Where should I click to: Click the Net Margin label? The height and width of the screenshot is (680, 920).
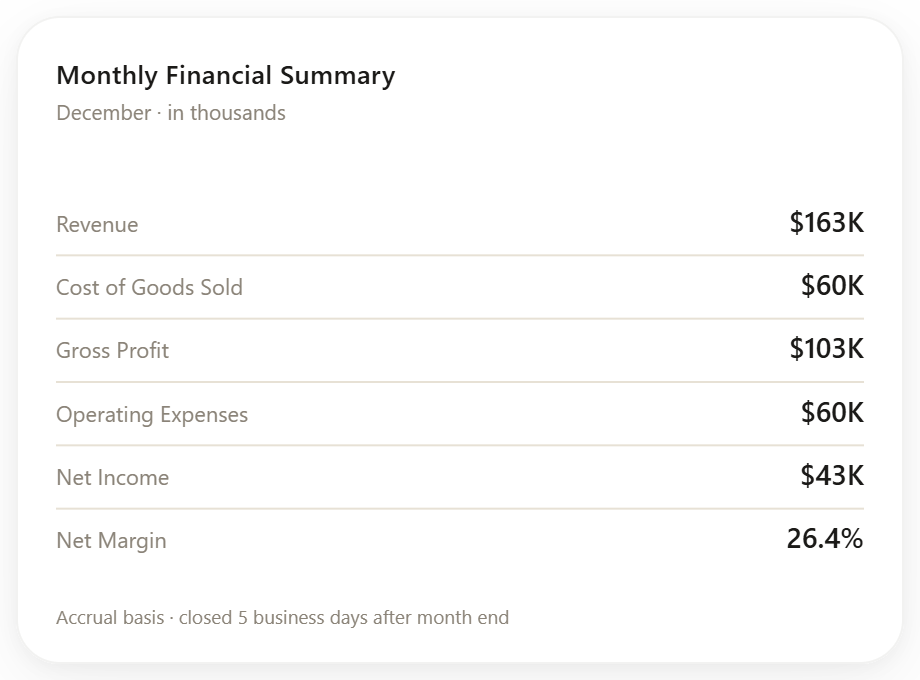click(x=111, y=541)
